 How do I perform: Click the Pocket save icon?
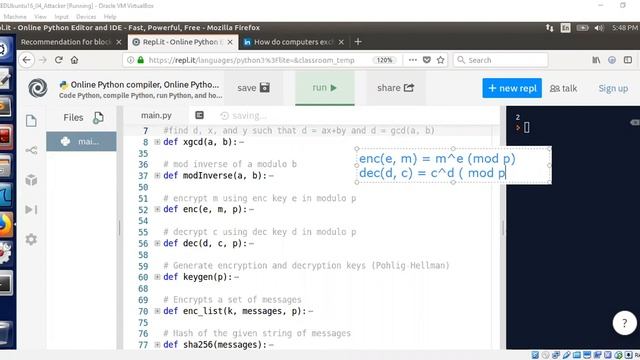pos(427,60)
